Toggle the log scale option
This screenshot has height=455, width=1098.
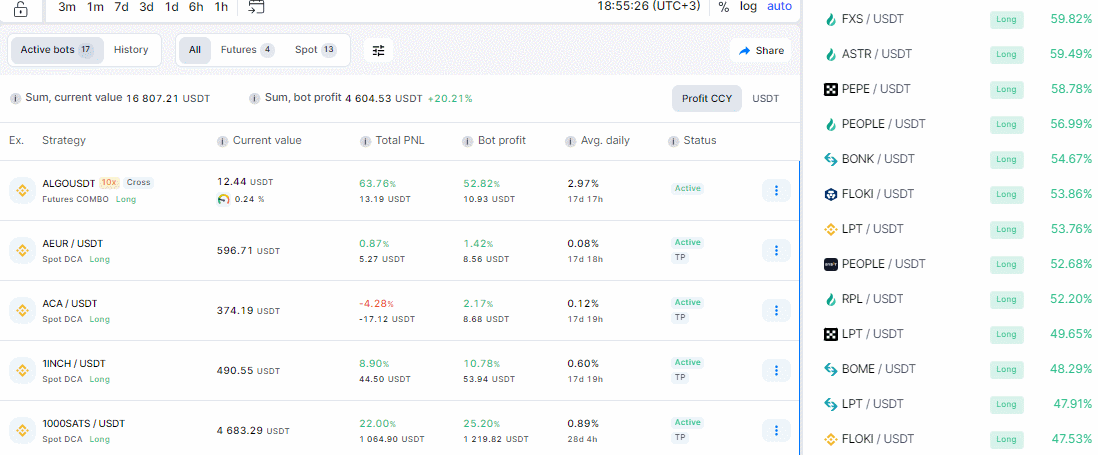click(x=748, y=7)
